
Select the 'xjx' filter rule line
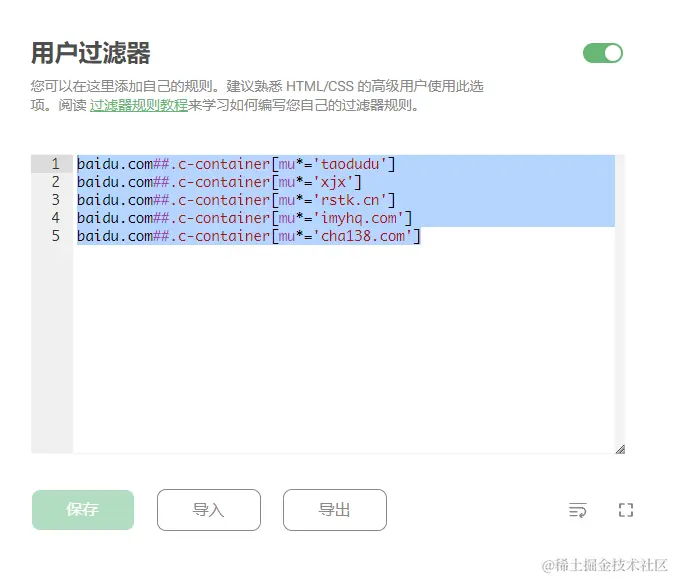tap(219, 182)
